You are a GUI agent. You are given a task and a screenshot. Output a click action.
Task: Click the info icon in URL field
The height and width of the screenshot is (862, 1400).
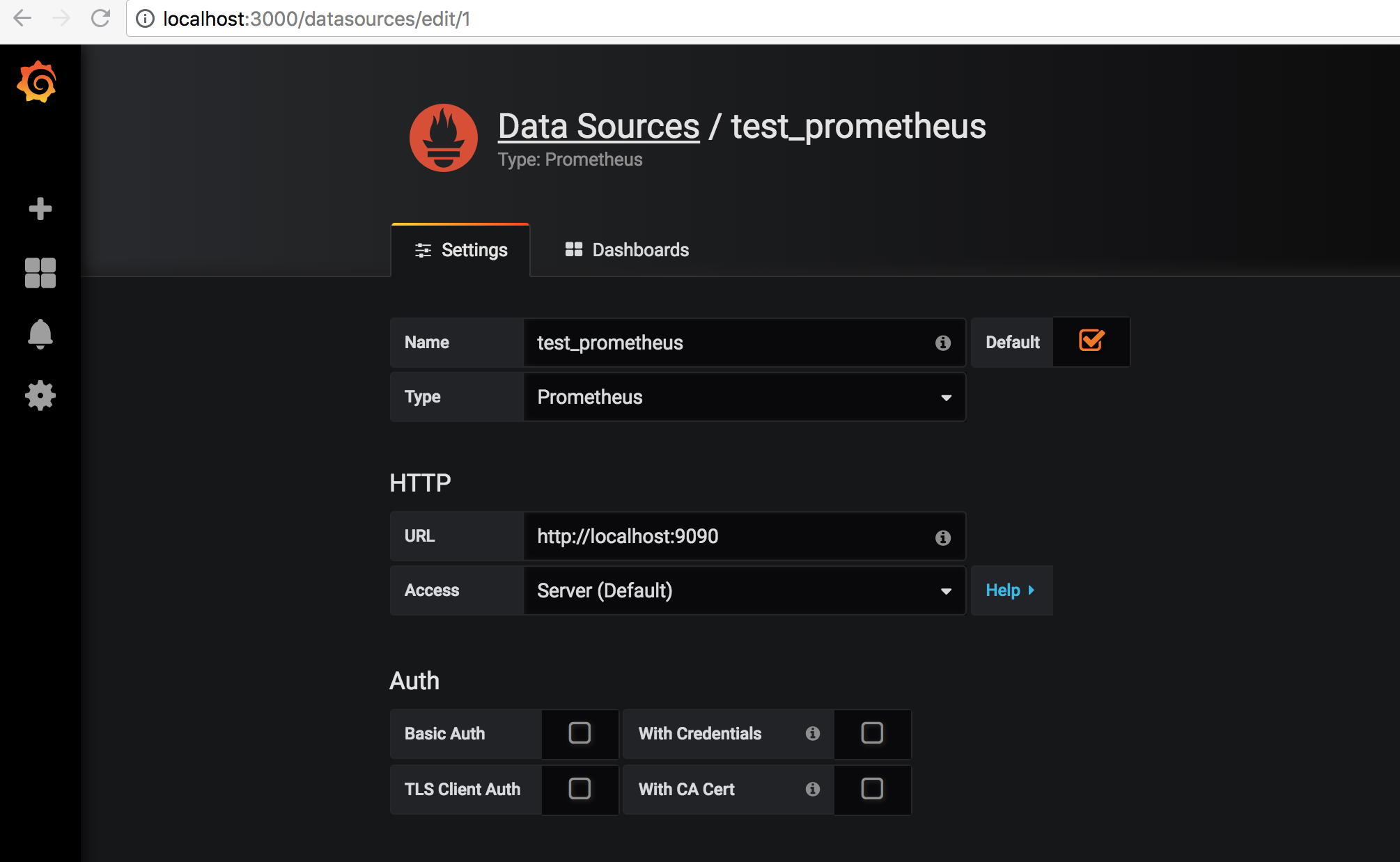[943, 538]
